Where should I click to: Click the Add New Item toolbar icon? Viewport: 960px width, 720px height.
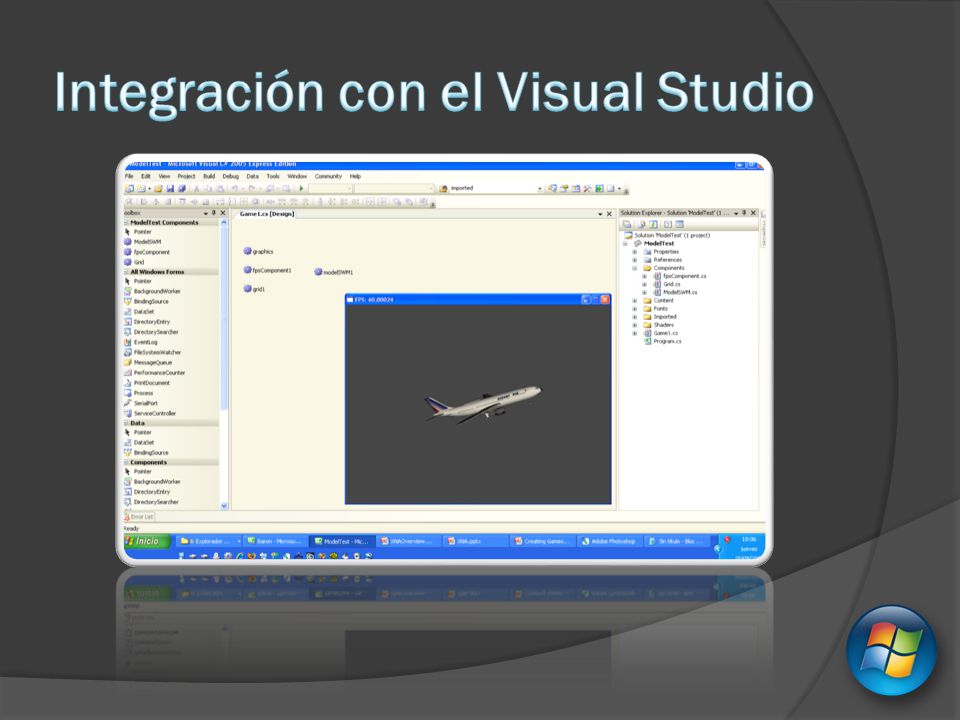(141, 189)
